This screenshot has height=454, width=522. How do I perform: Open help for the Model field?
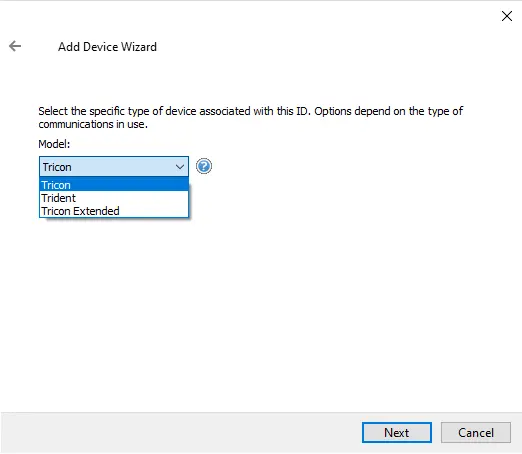pyautogui.click(x=204, y=166)
